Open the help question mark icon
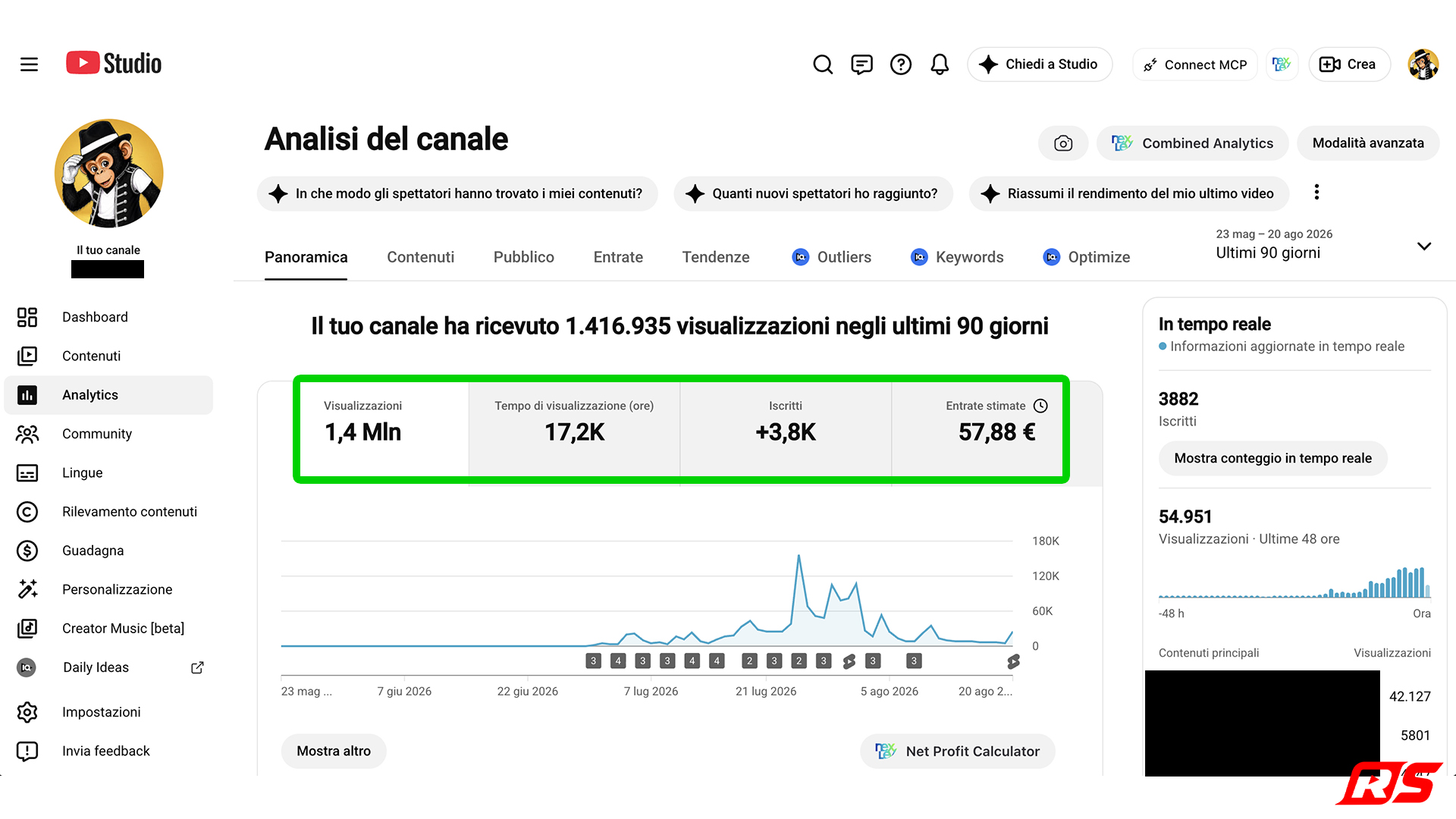The image size is (1456, 819). tap(901, 64)
